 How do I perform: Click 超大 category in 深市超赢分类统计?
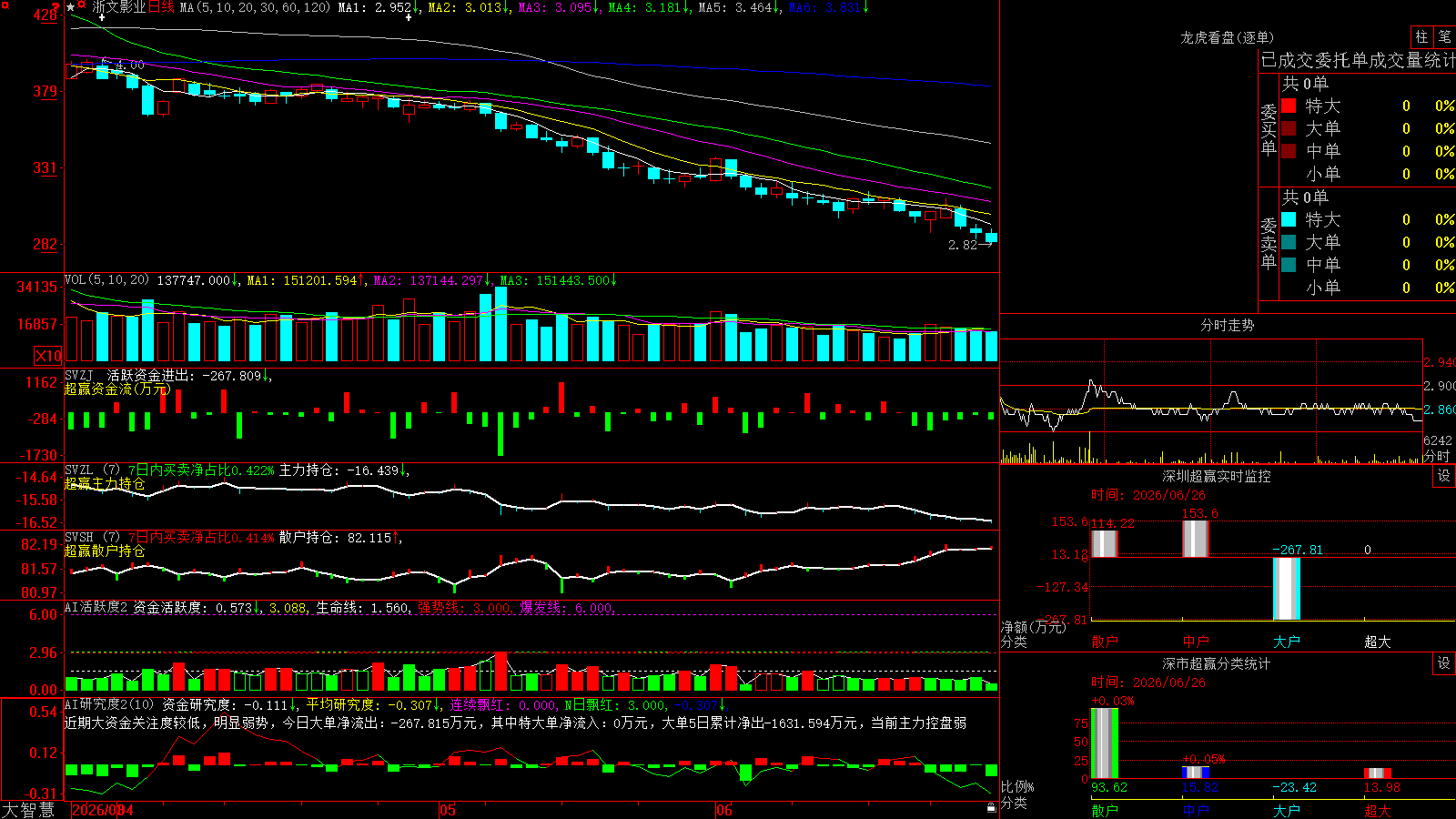1377,810
